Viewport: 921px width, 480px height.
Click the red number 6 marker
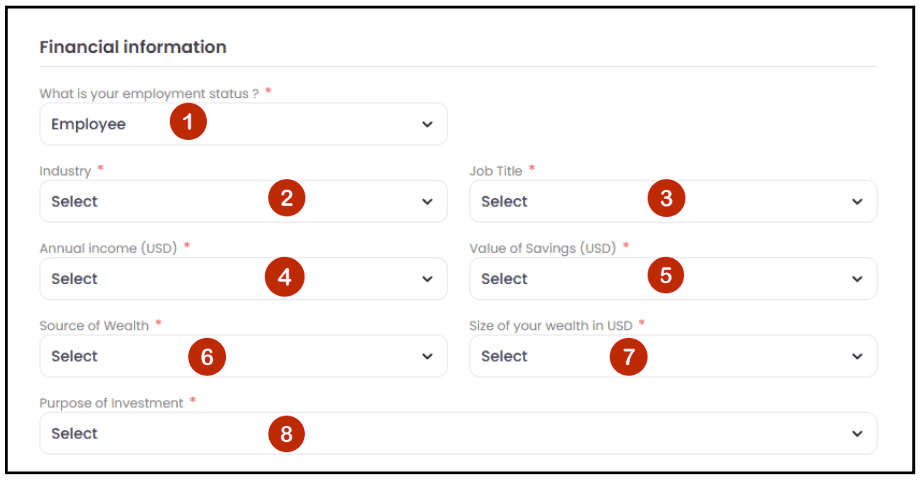tap(207, 357)
